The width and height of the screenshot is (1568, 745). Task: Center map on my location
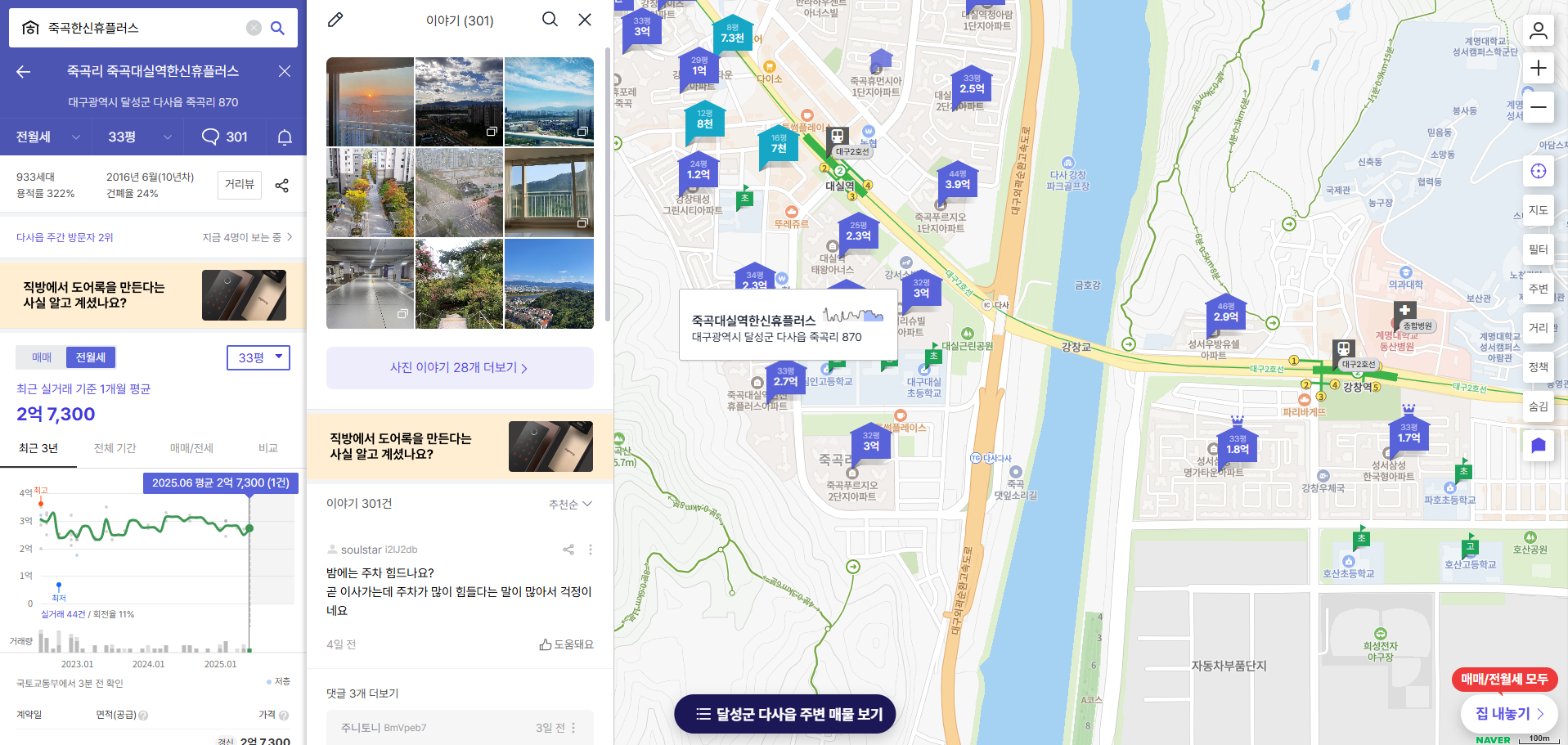click(x=1539, y=171)
